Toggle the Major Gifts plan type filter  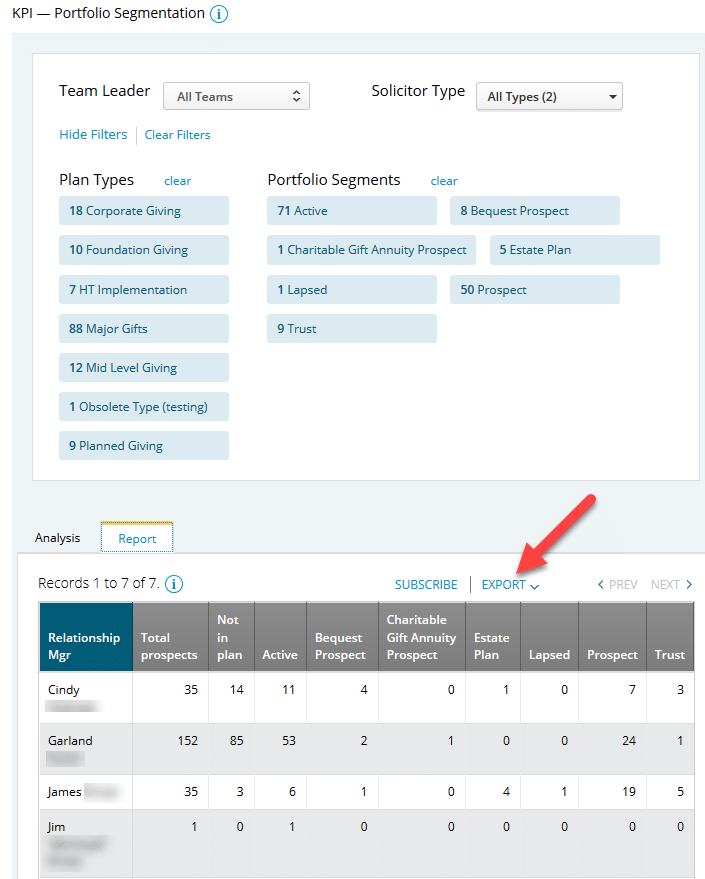tap(144, 329)
